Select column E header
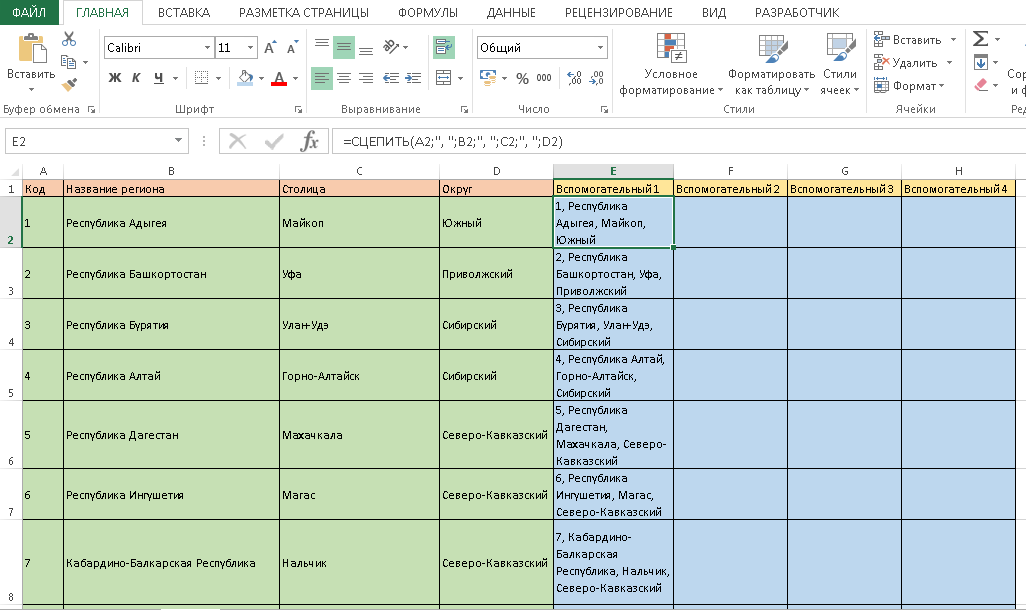The height and width of the screenshot is (610, 1026). tap(613, 171)
